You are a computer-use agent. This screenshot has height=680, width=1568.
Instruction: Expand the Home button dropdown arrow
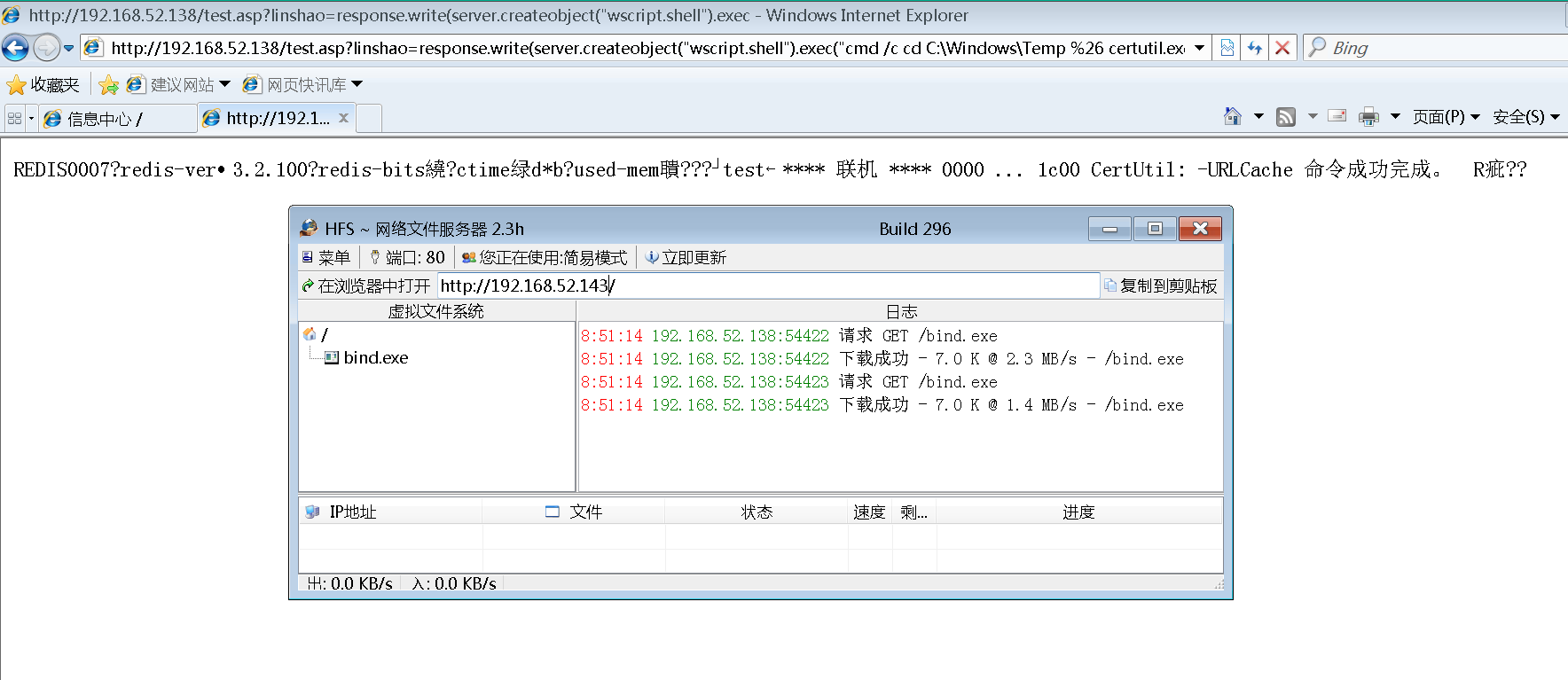(1258, 116)
